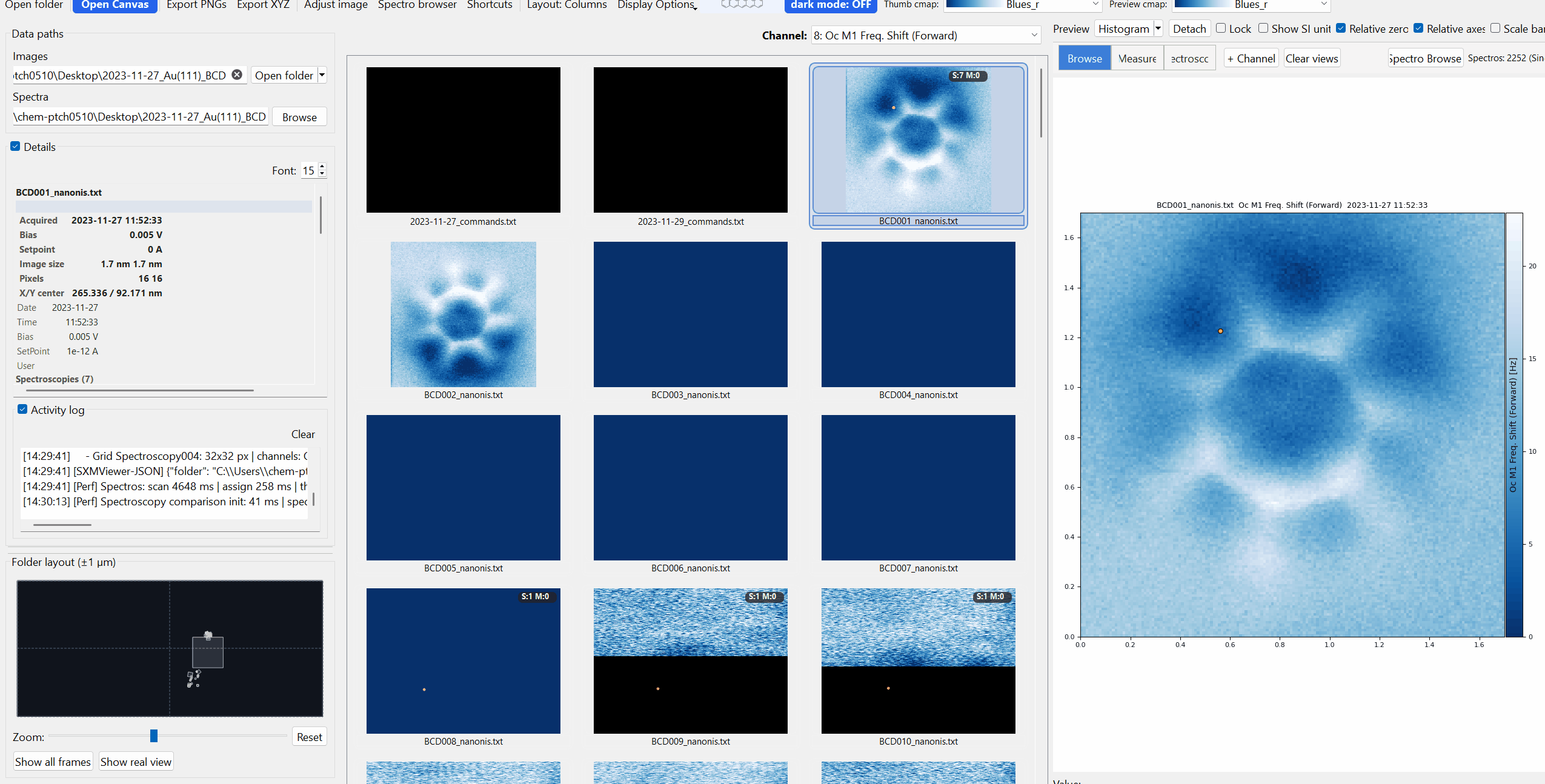Click the honeycomb lattice icon in the toolbar
This screenshot has height=784, width=1545.
tap(742, 4)
